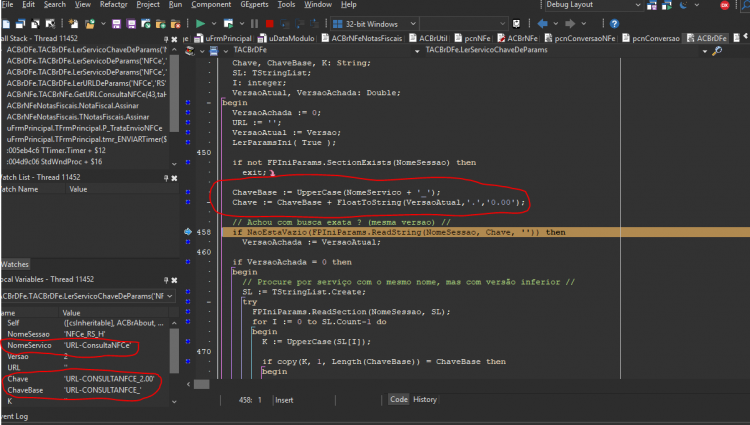Click the Open file folder icon

[x=89, y=24]
